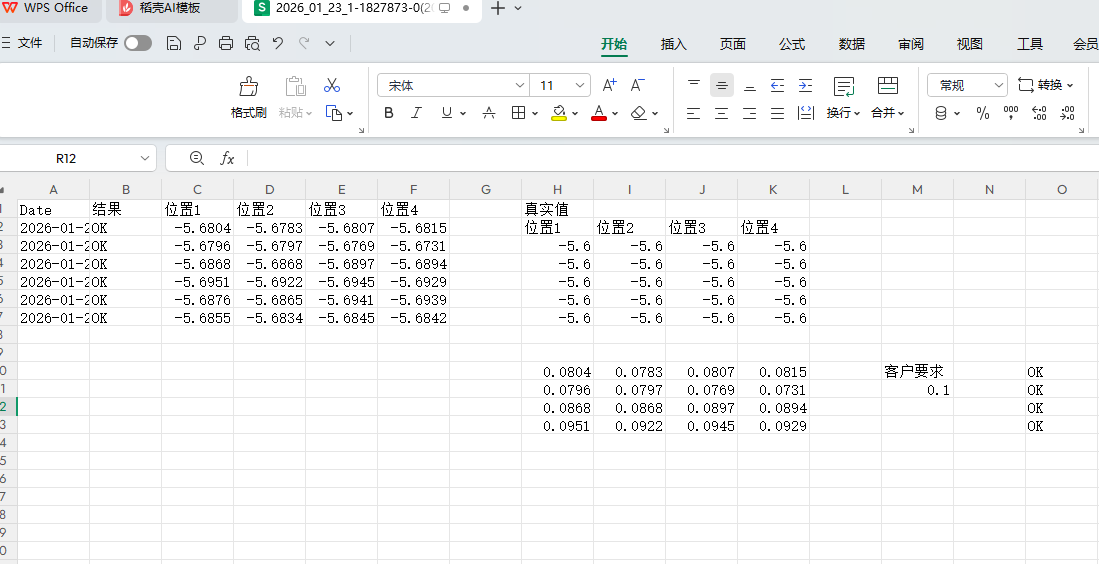Apply Italic formatting
Viewport: 1099px width, 564px height.
pyautogui.click(x=416, y=113)
